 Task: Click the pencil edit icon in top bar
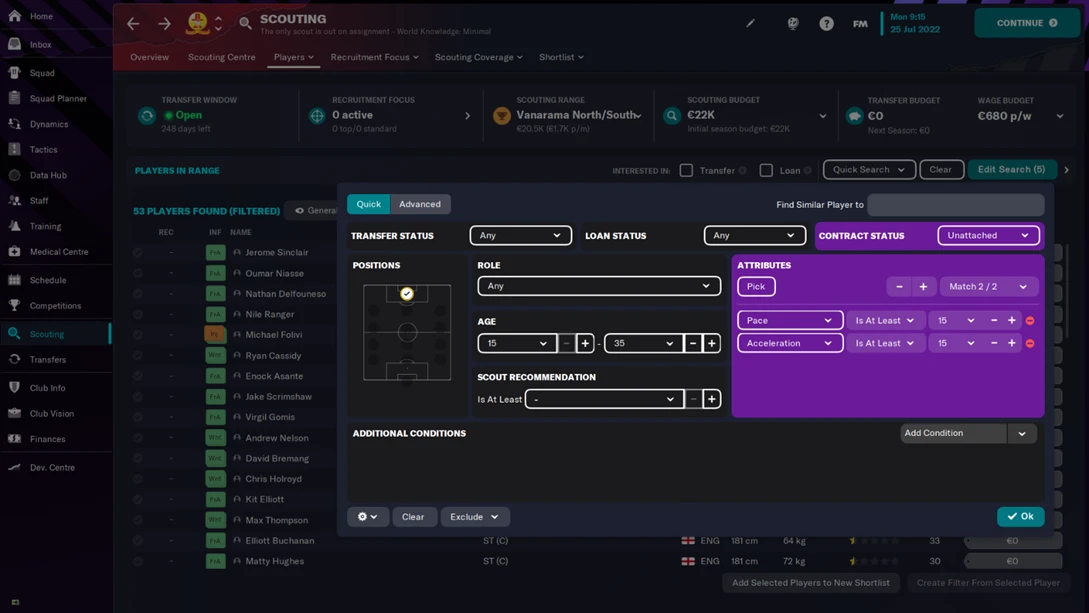[750, 23]
